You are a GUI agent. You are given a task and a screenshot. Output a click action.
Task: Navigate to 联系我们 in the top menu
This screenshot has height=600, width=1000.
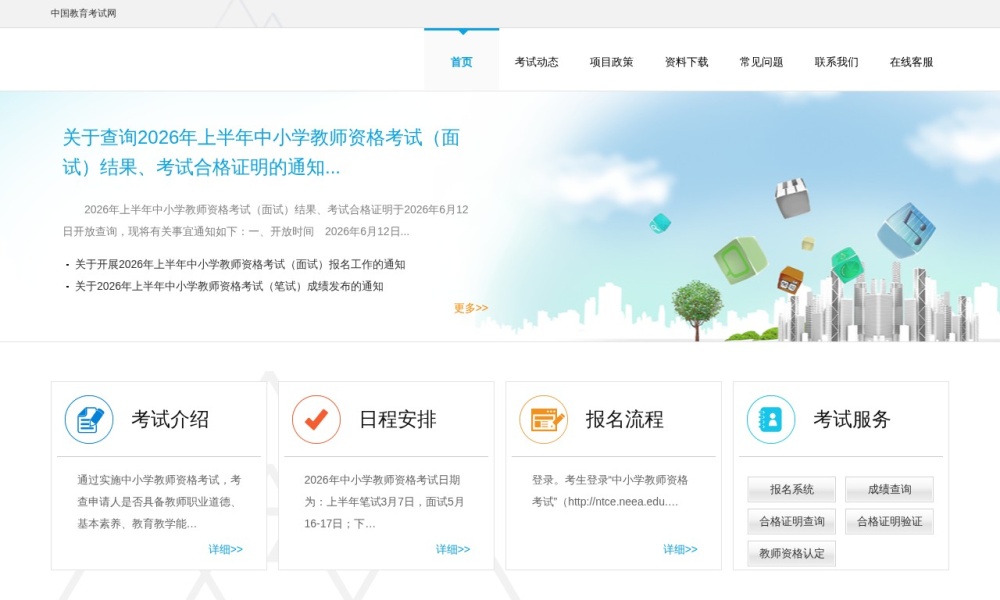836,62
